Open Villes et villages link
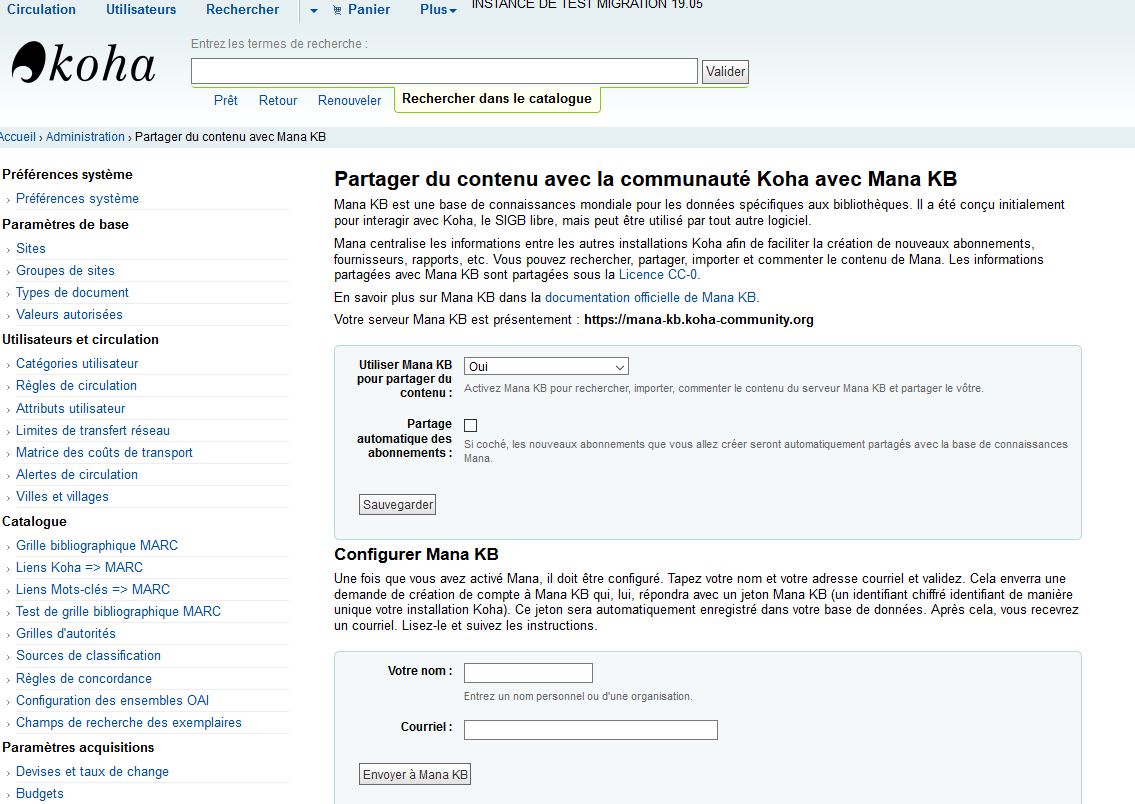The height and width of the screenshot is (804, 1135). pyautogui.click(x=62, y=496)
